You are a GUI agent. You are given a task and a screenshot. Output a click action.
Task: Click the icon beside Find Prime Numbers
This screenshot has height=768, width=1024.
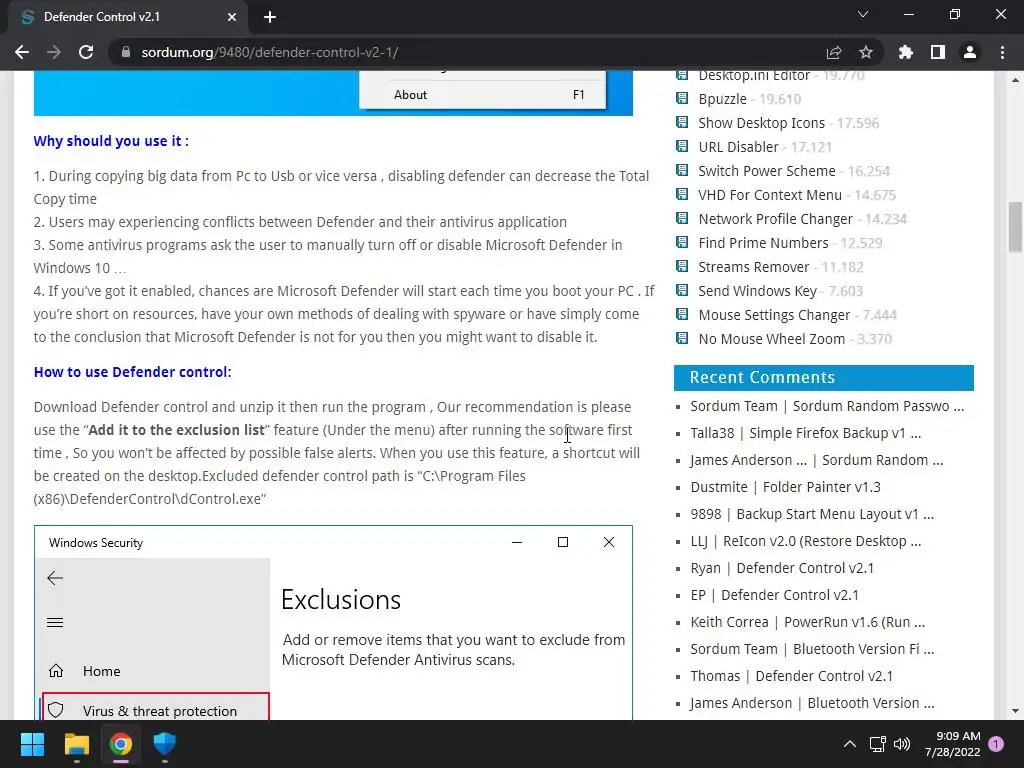682,243
